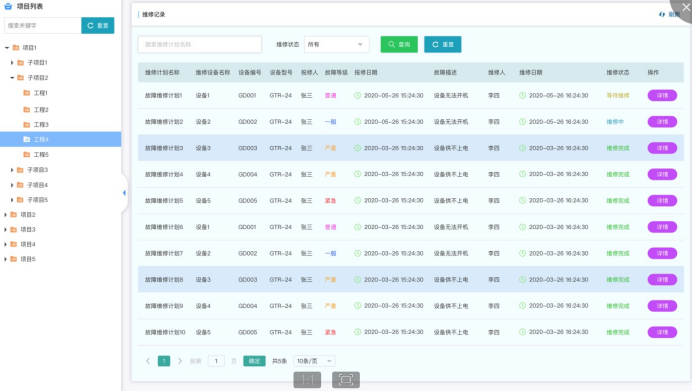Expand the 项目3 node
Viewport: 692px width, 391px height.
[x=5, y=229]
